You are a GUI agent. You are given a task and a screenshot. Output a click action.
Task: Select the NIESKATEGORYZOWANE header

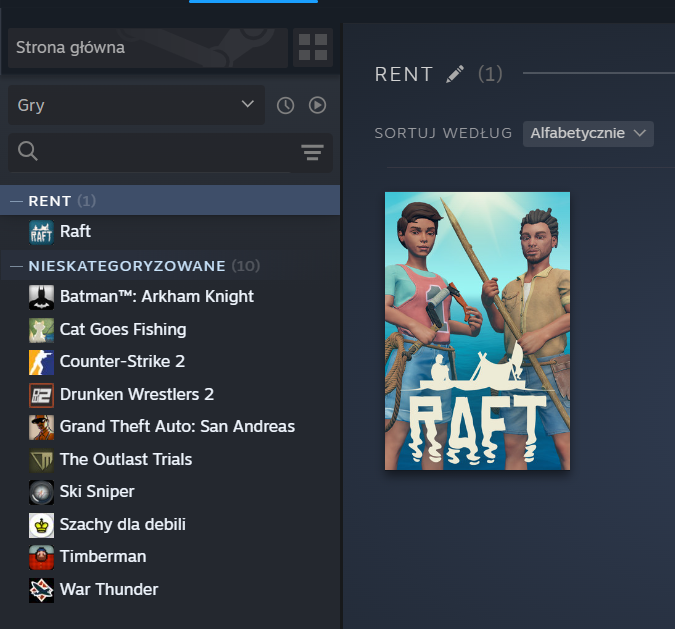pyautogui.click(x=170, y=266)
